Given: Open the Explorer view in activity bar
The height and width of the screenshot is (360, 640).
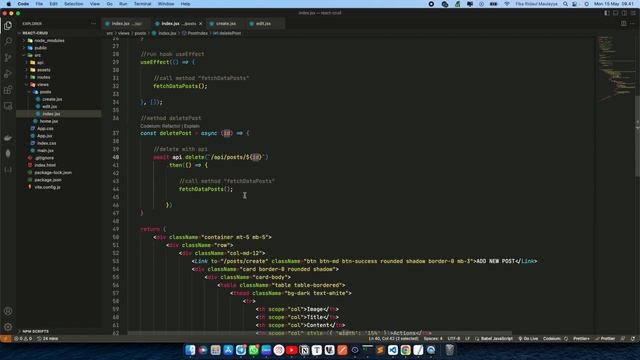Looking at the screenshot, I should [8, 26].
